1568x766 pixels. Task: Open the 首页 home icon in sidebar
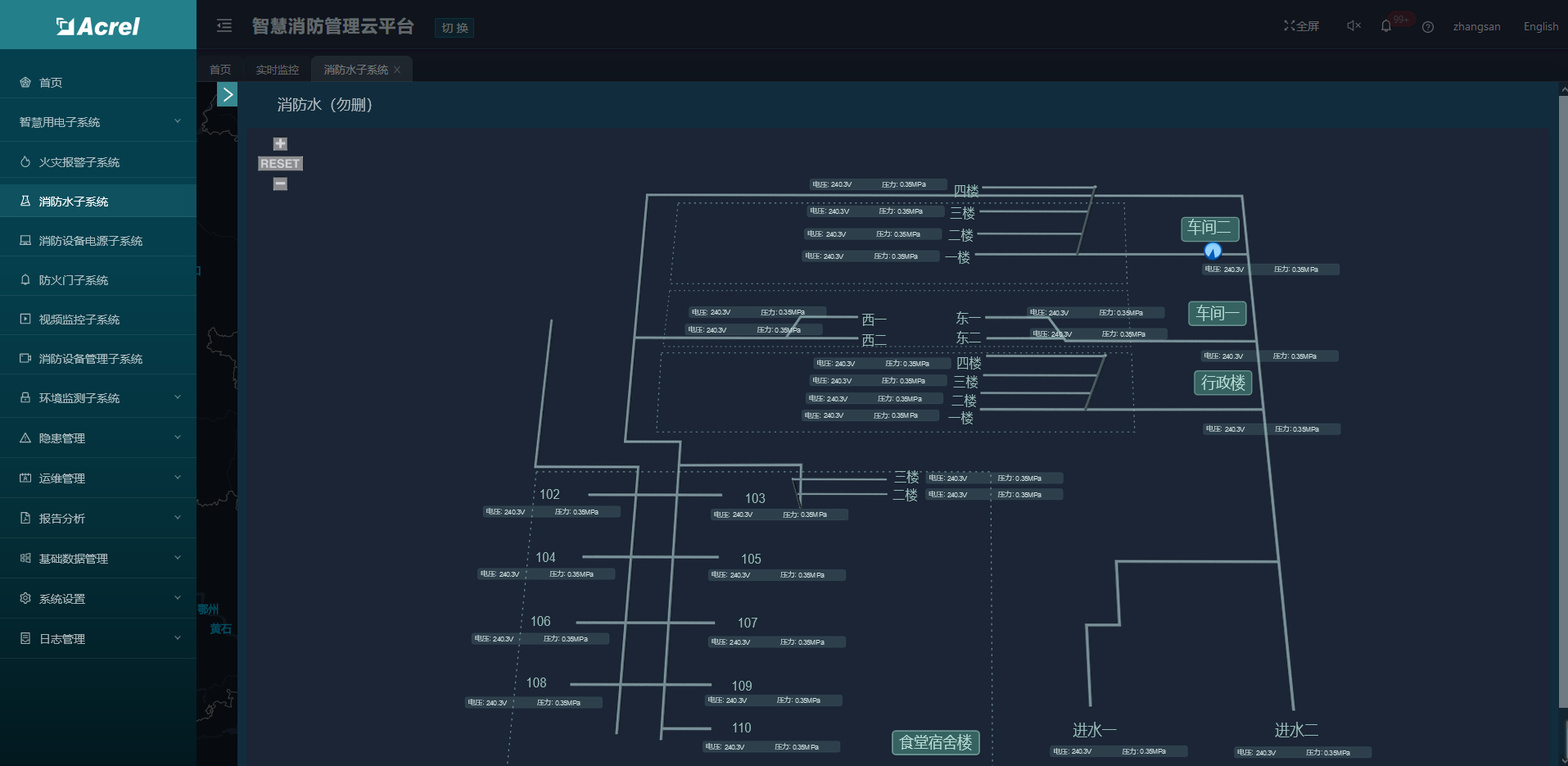click(x=25, y=82)
